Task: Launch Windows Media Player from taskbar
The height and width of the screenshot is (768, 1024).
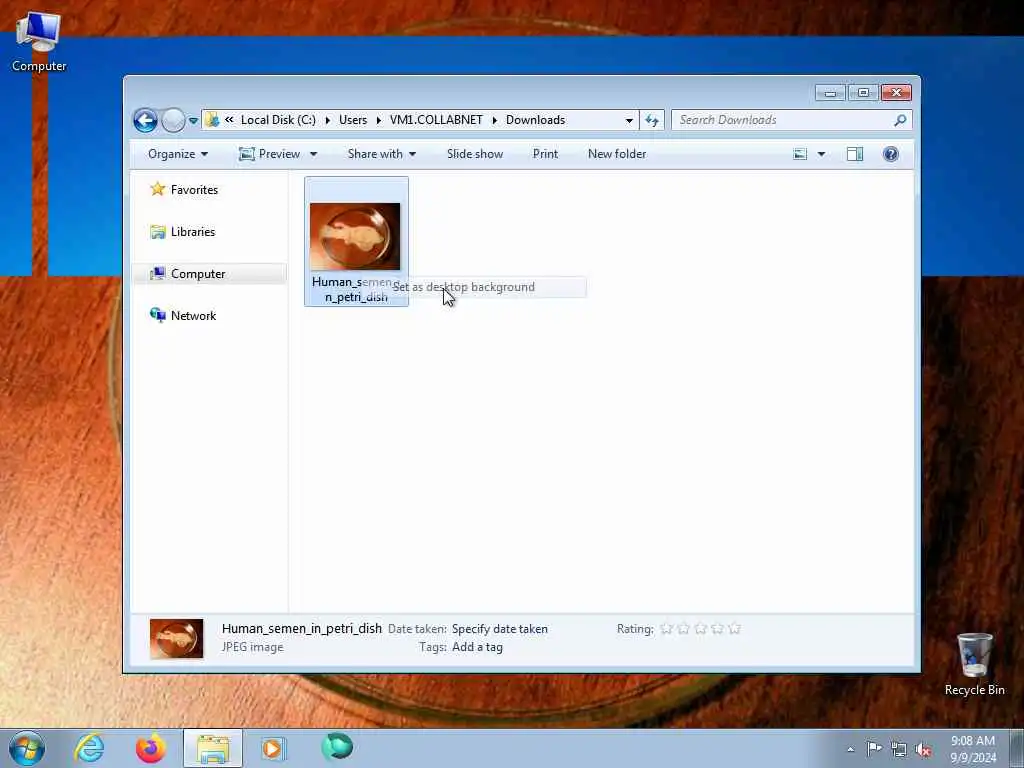Action: click(273, 748)
